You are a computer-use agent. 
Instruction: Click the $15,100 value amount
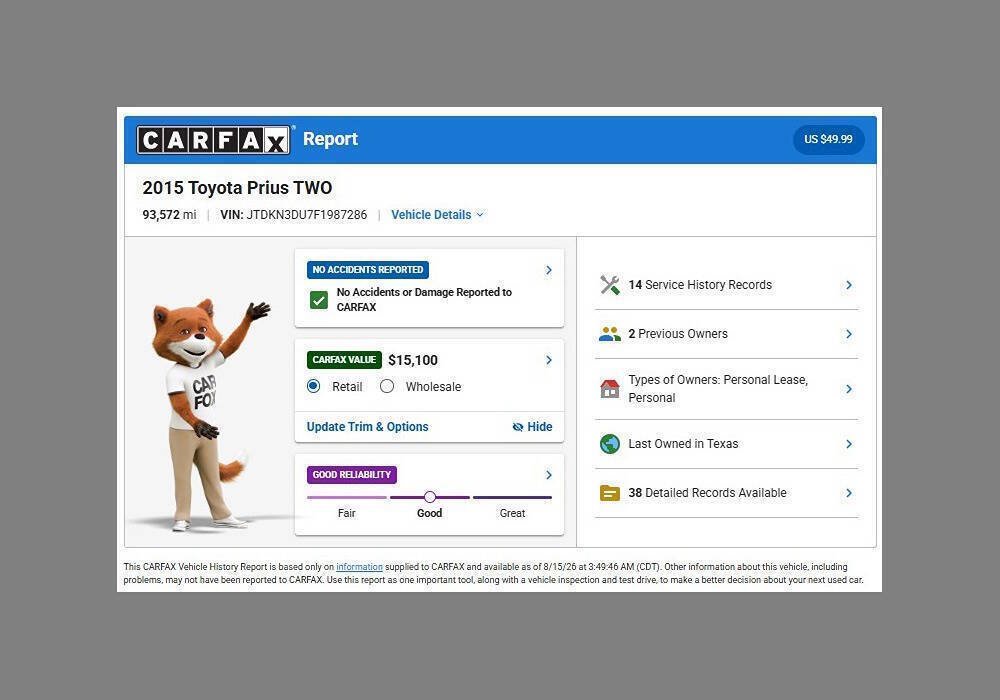coord(413,360)
